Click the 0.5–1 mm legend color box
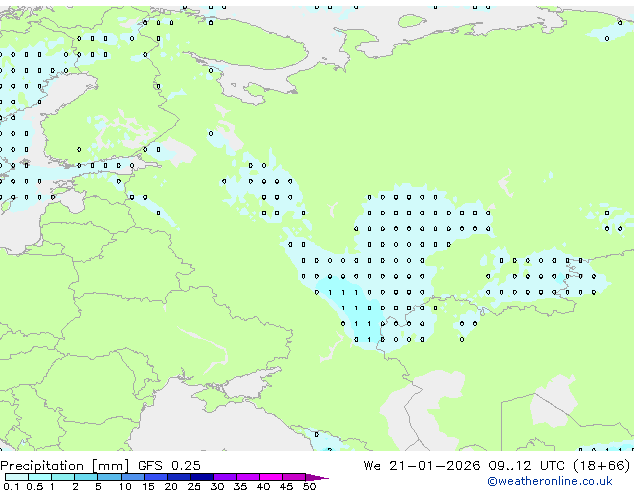 tap(40, 477)
